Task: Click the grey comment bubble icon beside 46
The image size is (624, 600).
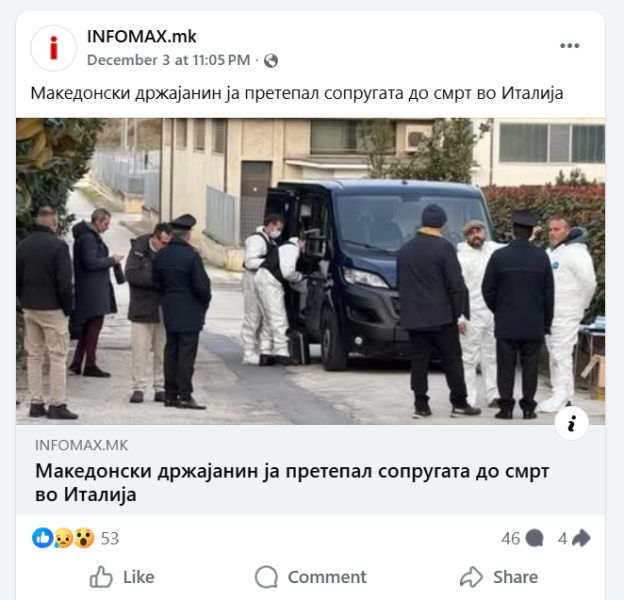Action: pyautogui.click(x=534, y=538)
